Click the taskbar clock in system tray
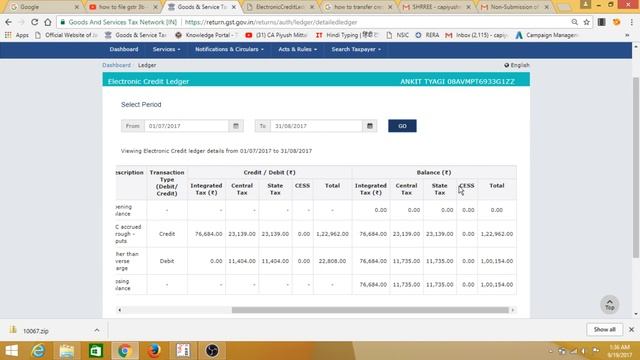 click(620, 351)
